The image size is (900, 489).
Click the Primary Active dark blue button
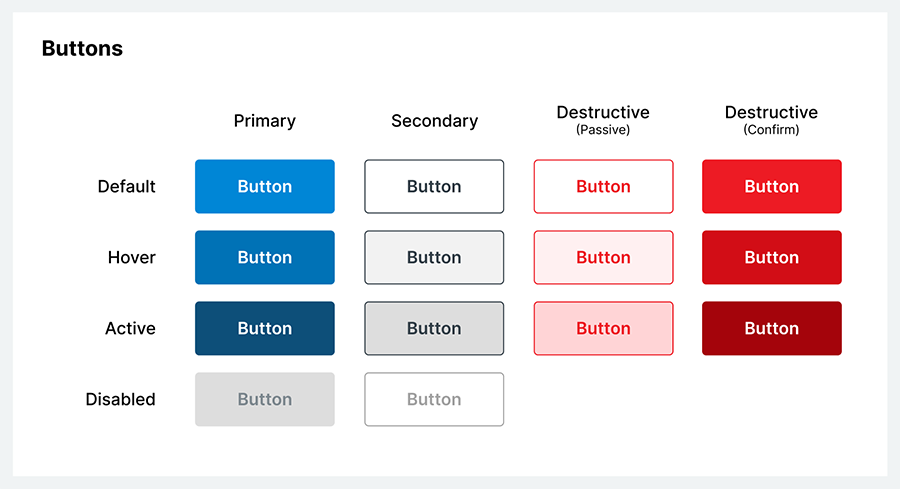tap(265, 328)
